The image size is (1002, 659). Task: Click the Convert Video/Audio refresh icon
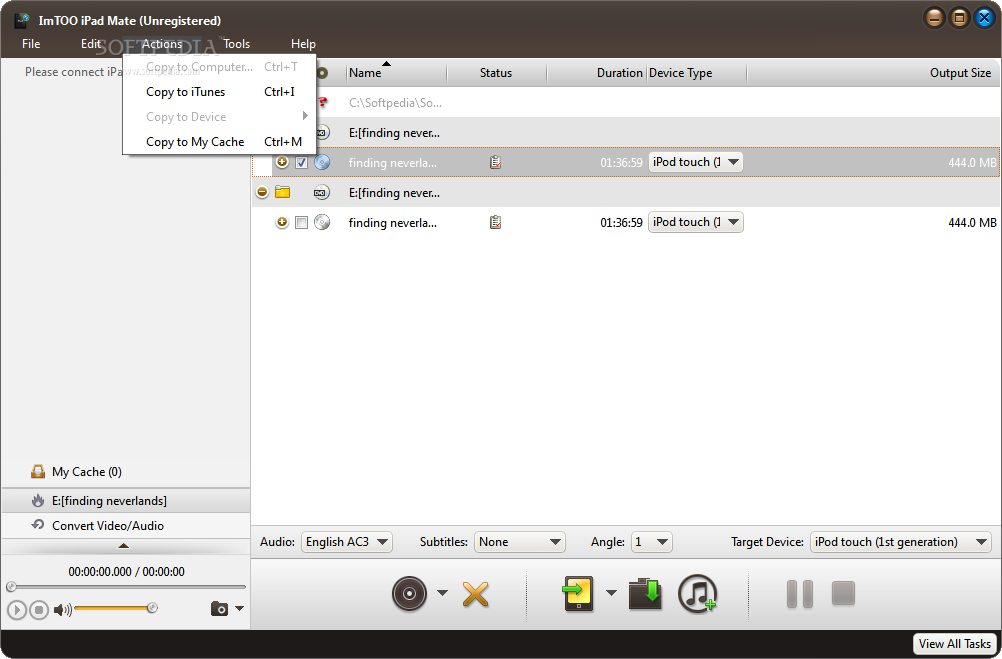click(x=38, y=525)
